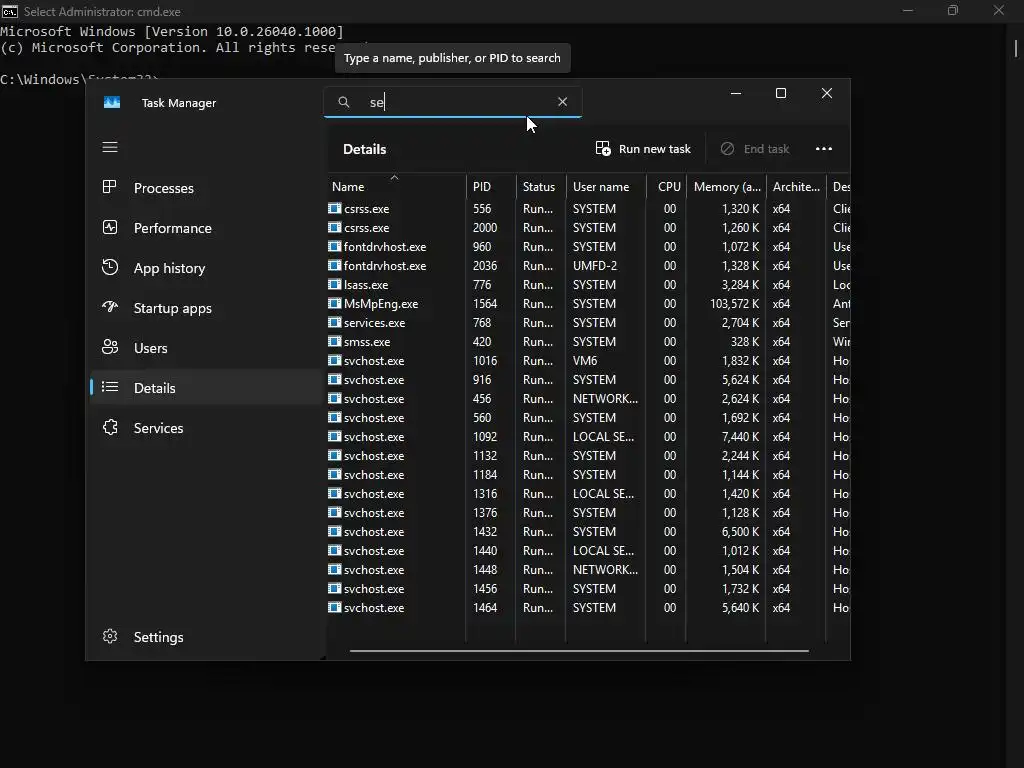Select the services.exe process
The image size is (1024, 768).
pos(588,323)
